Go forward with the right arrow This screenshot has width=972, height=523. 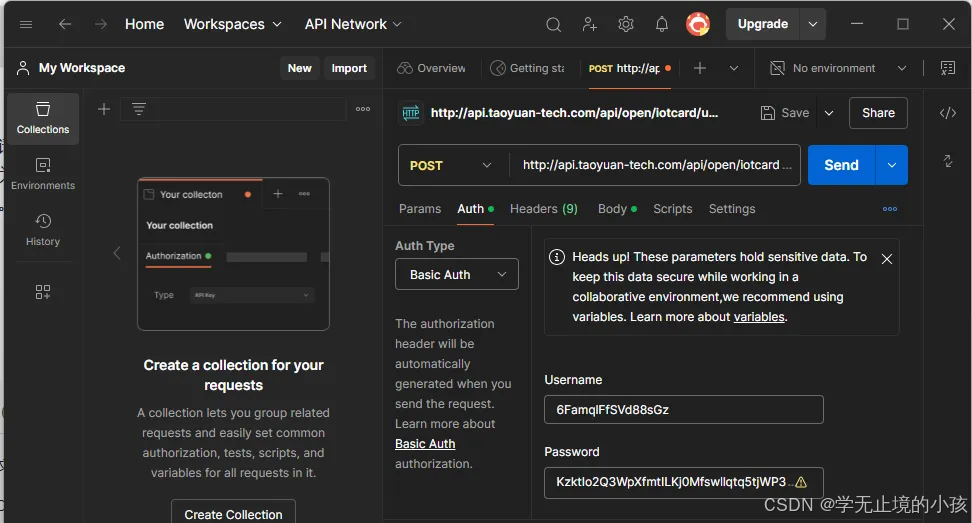100,24
